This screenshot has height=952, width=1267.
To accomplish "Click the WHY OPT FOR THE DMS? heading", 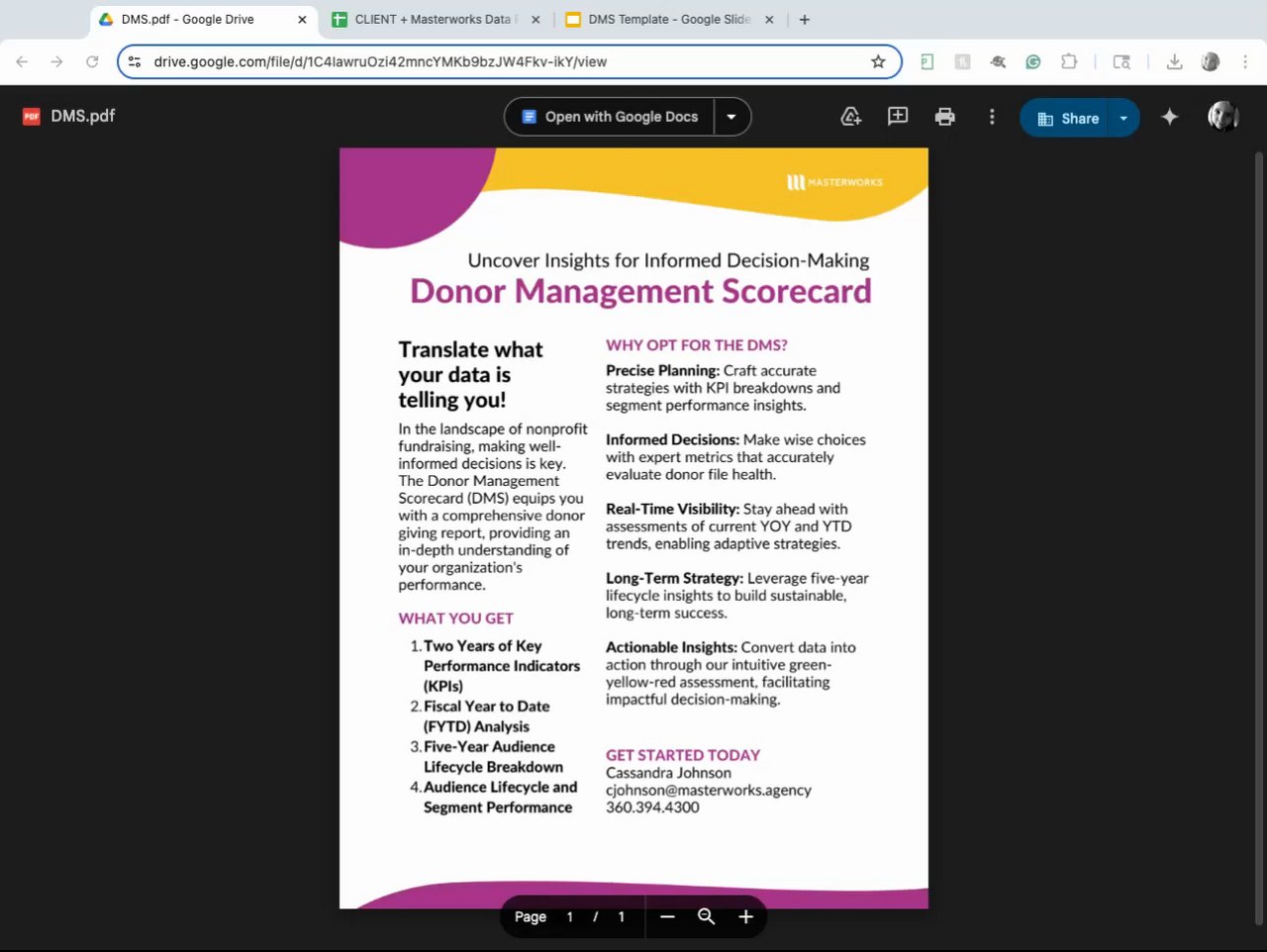I will (x=697, y=345).
